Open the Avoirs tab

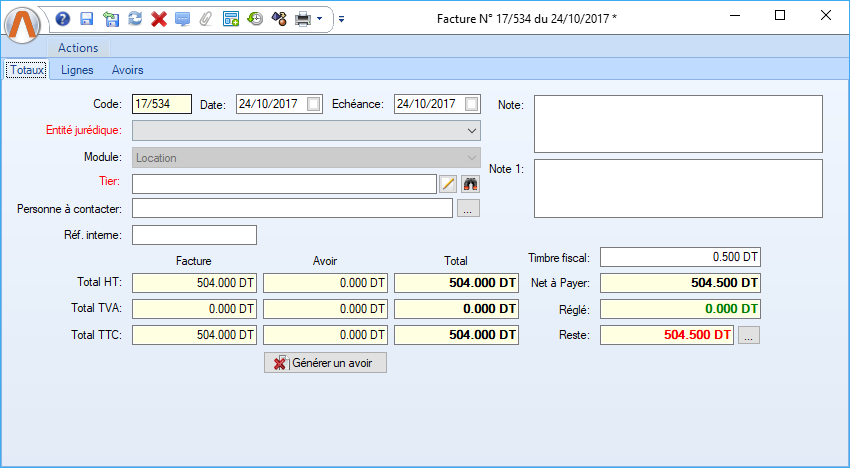click(x=127, y=70)
